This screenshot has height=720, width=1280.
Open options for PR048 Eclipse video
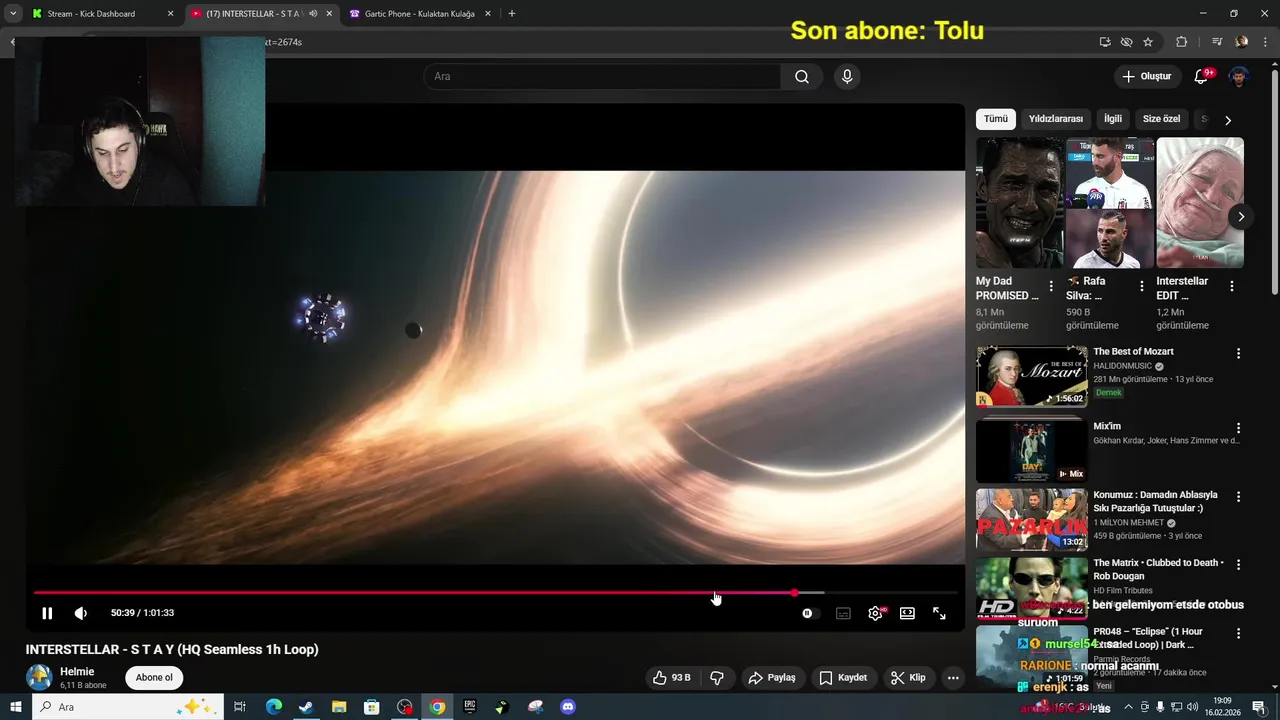[x=1238, y=634]
